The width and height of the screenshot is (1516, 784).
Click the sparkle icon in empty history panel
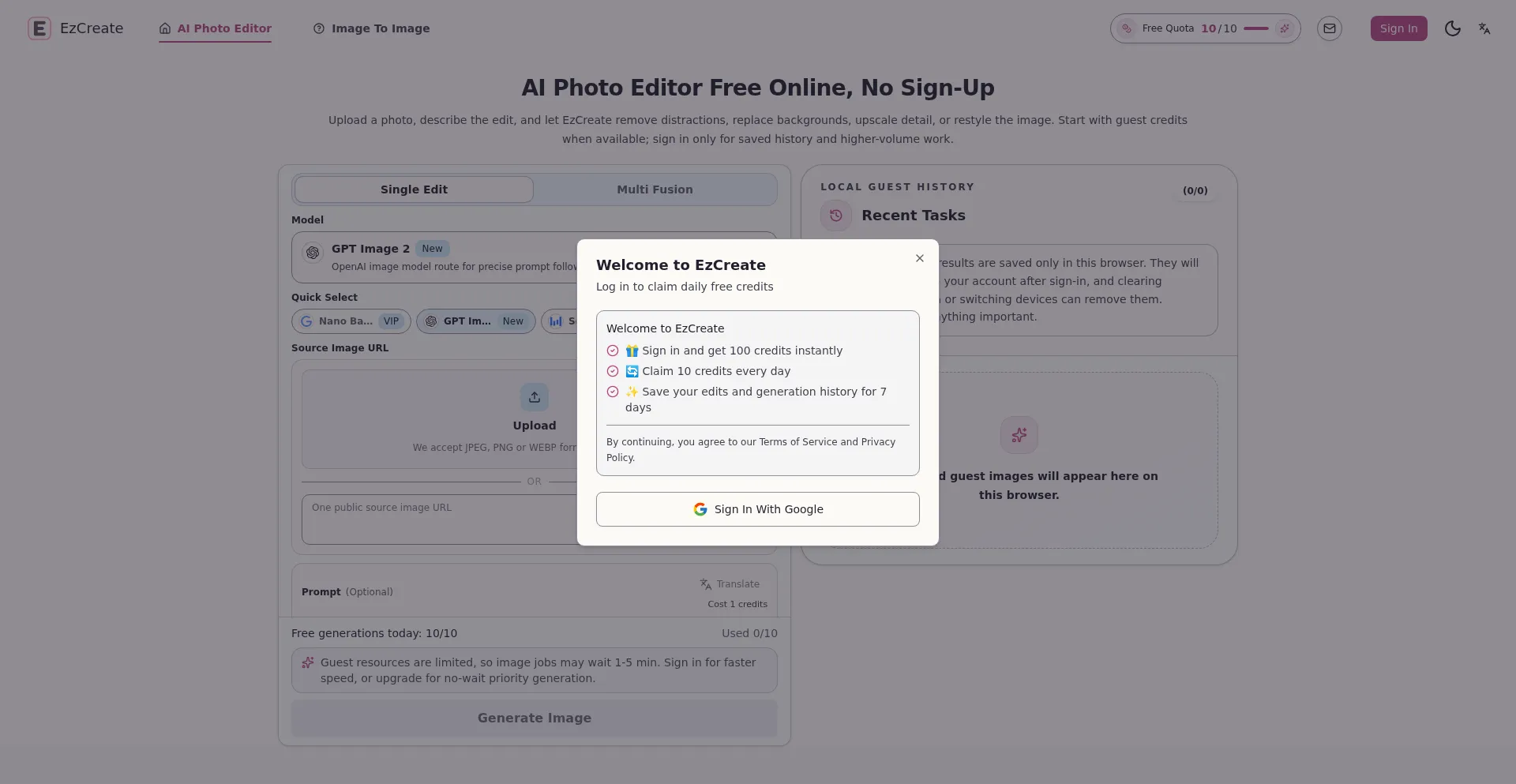click(x=1019, y=435)
